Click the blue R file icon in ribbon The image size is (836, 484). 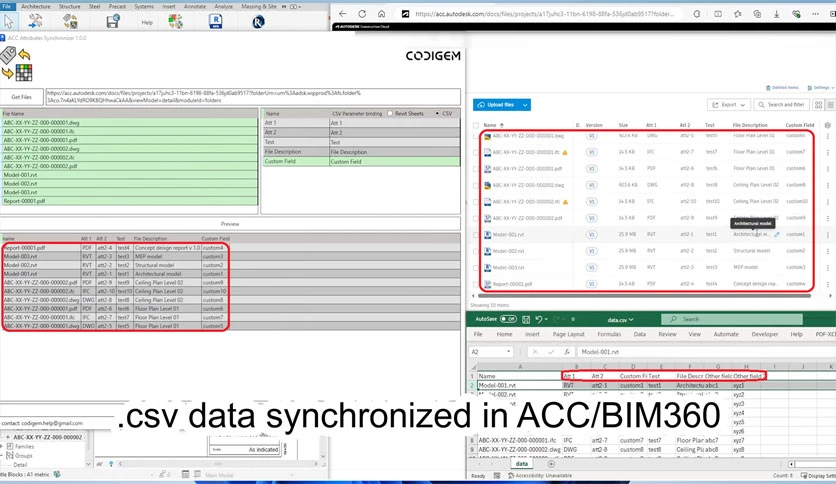(x=216, y=21)
